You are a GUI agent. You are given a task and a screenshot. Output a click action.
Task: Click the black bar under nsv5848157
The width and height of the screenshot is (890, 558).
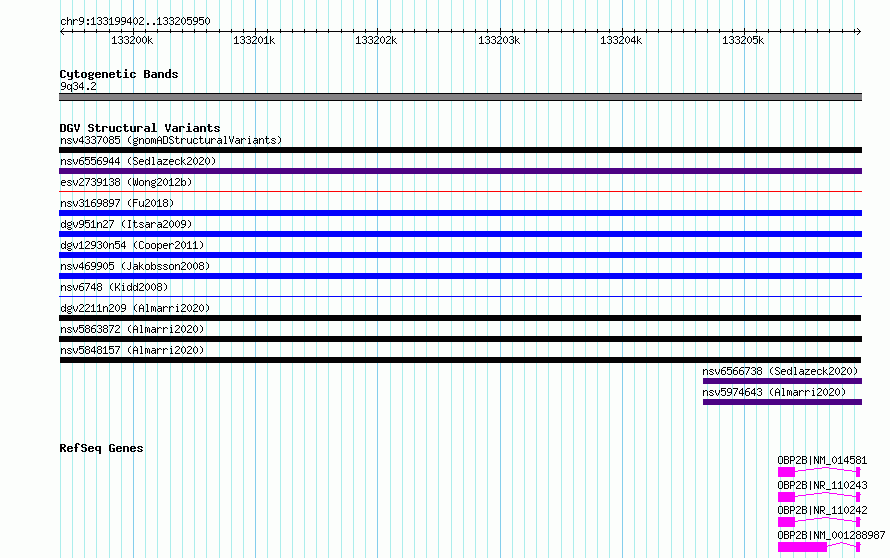460,360
